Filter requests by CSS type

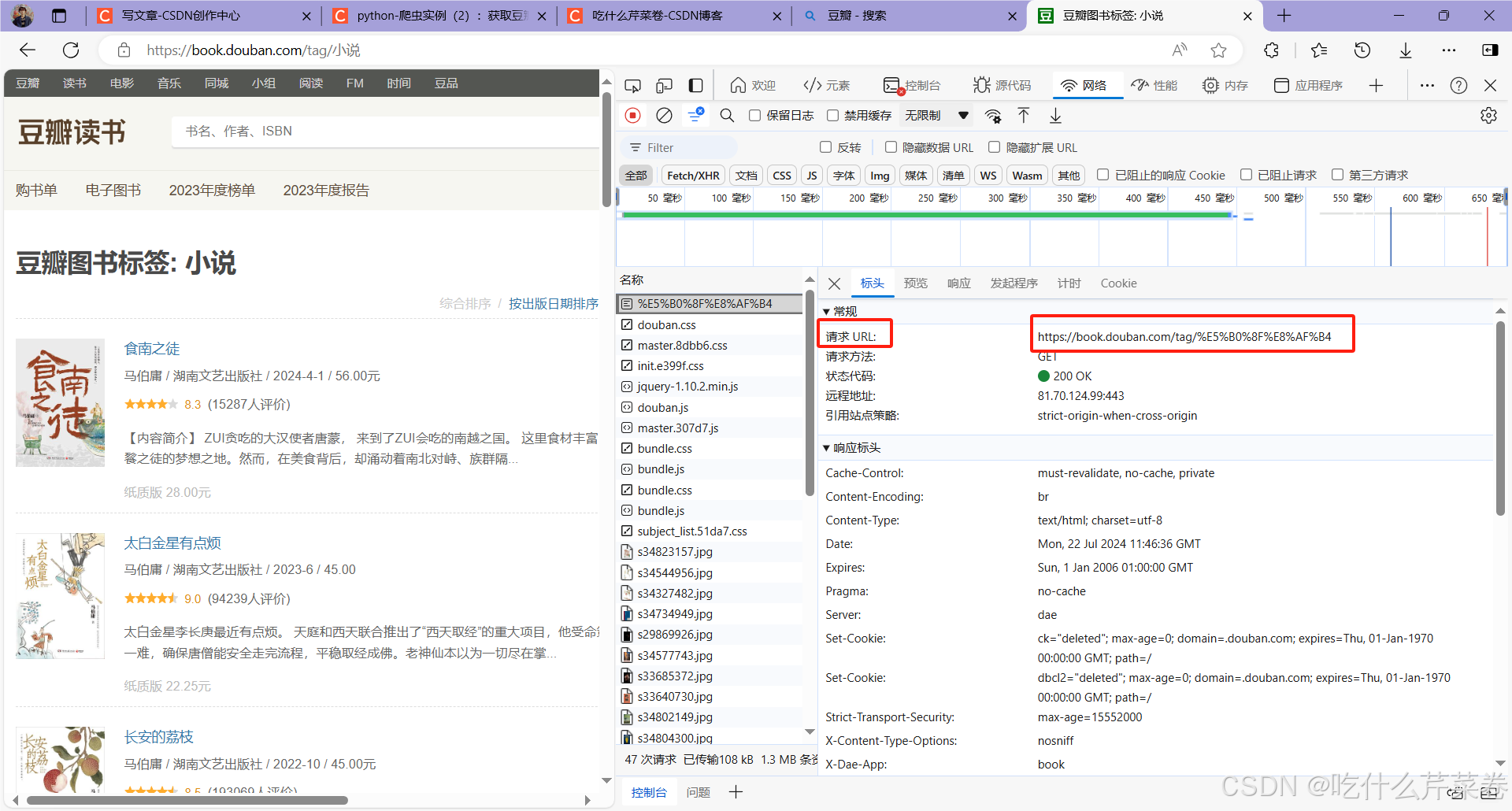782,176
